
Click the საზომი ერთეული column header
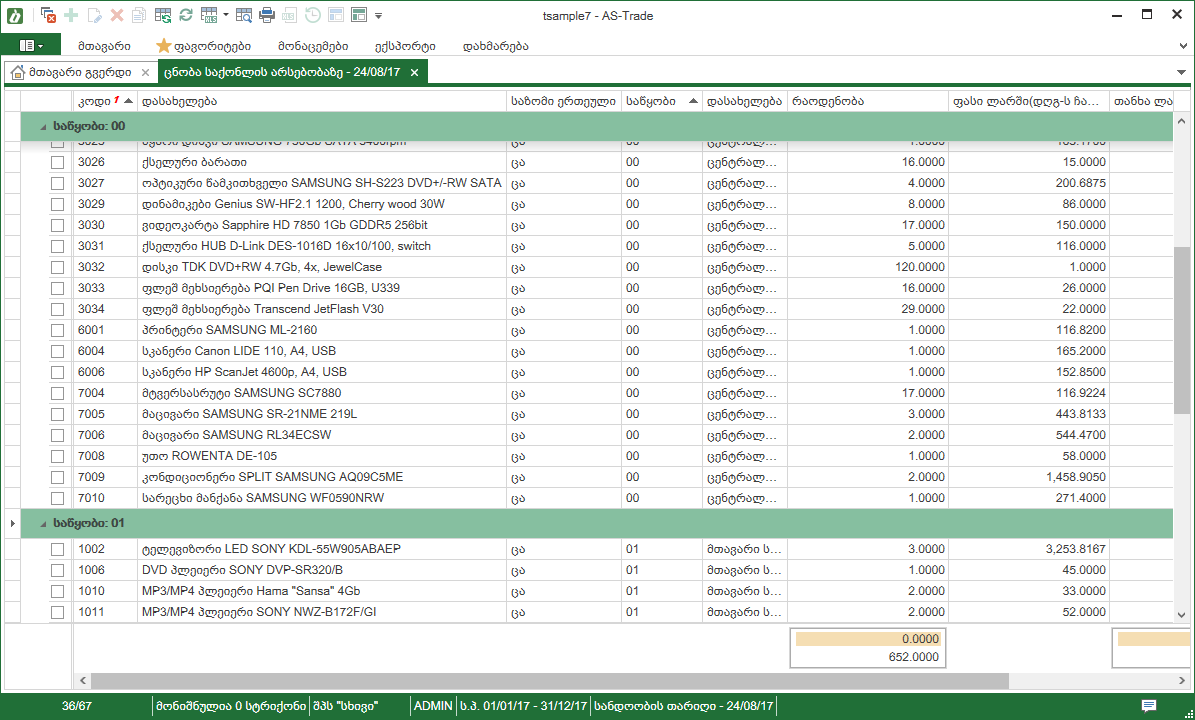[564, 101]
